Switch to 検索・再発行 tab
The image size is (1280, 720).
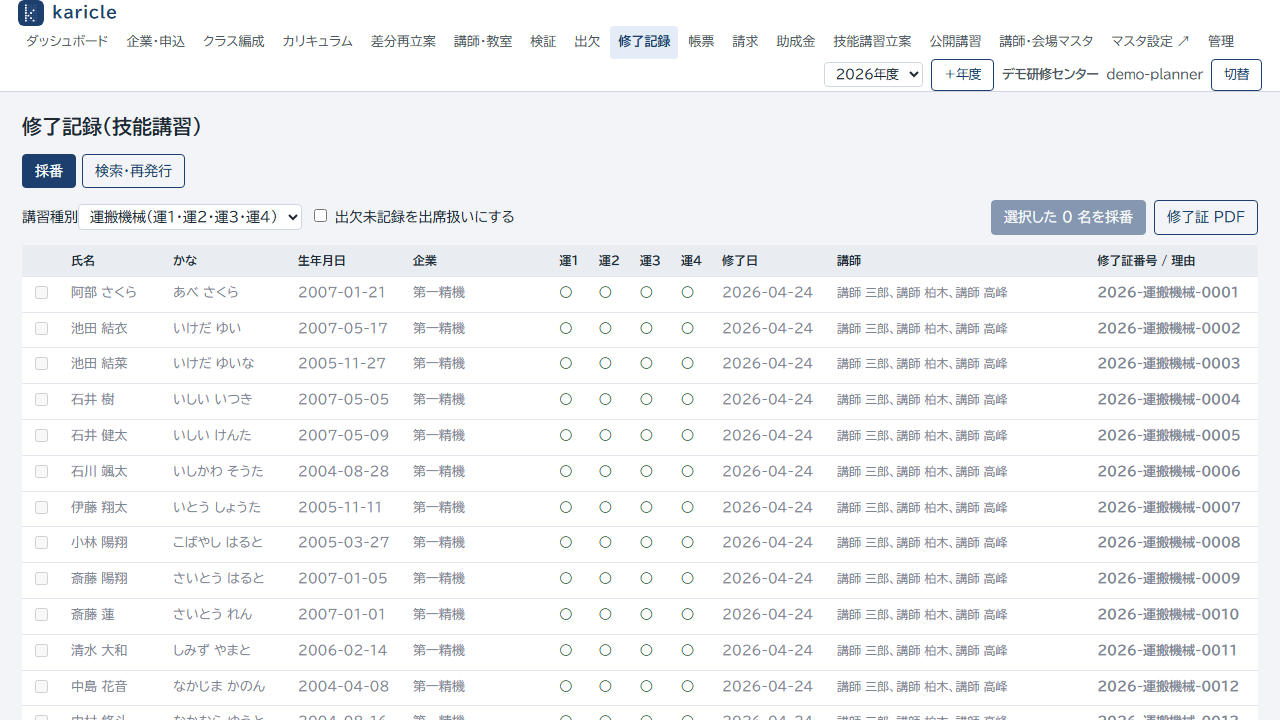click(x=133, y=171)
